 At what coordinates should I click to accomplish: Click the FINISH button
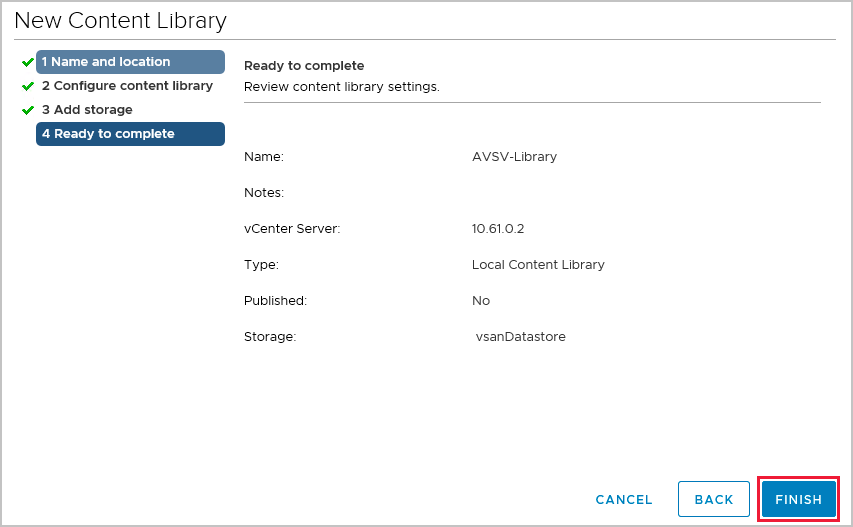click(x=798, y=499)
